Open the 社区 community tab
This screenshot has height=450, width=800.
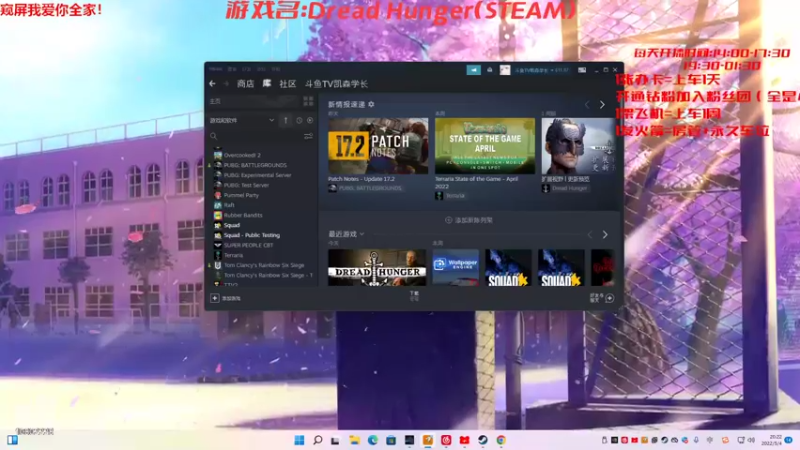coord(288,84)
